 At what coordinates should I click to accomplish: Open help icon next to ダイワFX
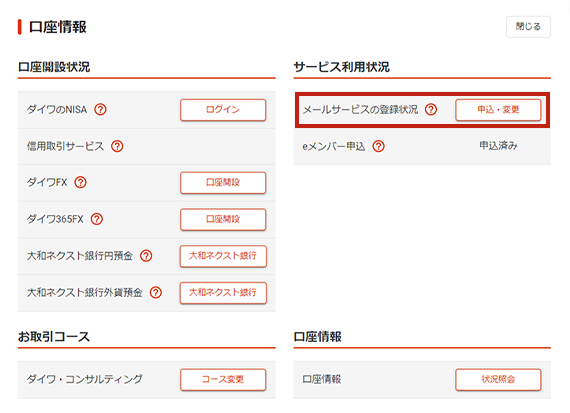click(x=80, y=182)
